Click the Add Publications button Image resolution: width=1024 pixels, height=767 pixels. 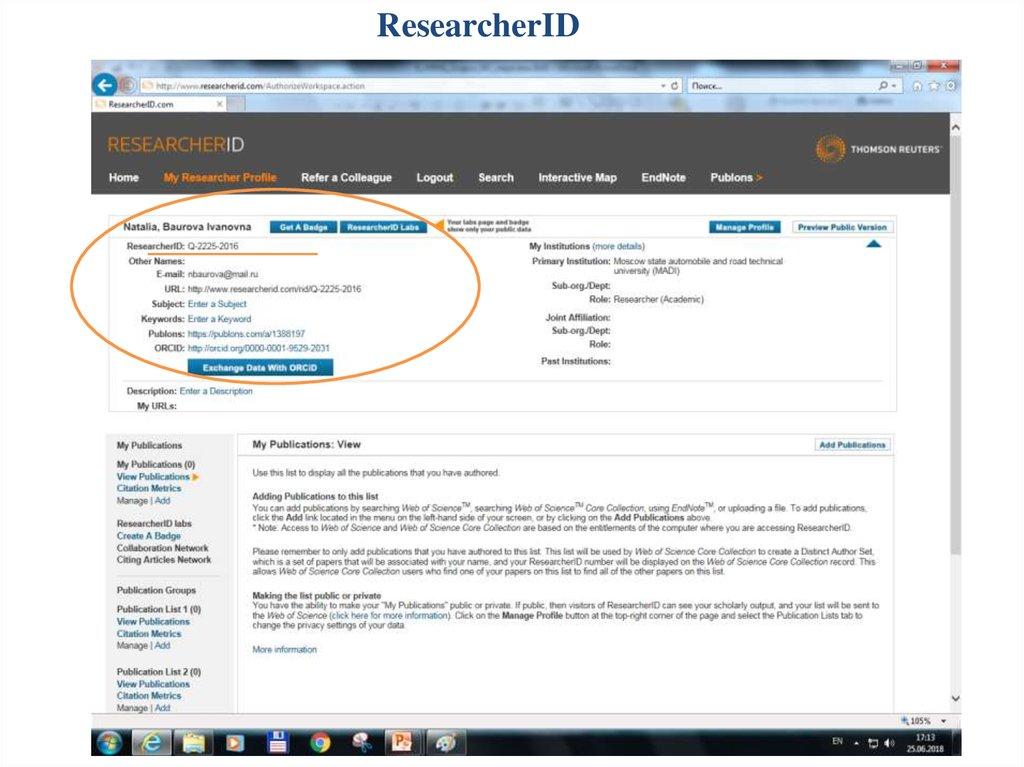click(852, 445)
